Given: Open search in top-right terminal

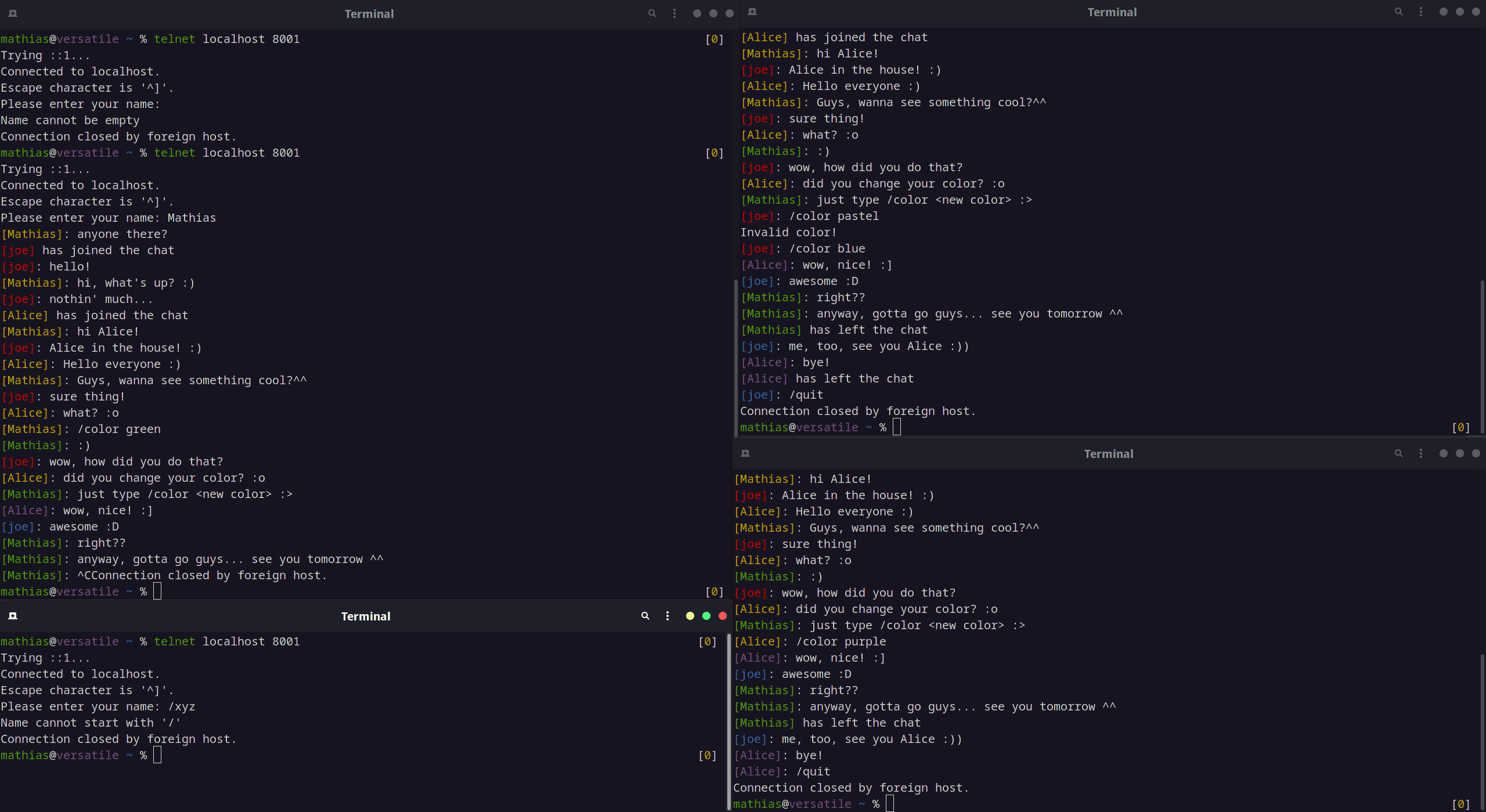Looking at the screenshot, I should click(x=1399, y=12).
